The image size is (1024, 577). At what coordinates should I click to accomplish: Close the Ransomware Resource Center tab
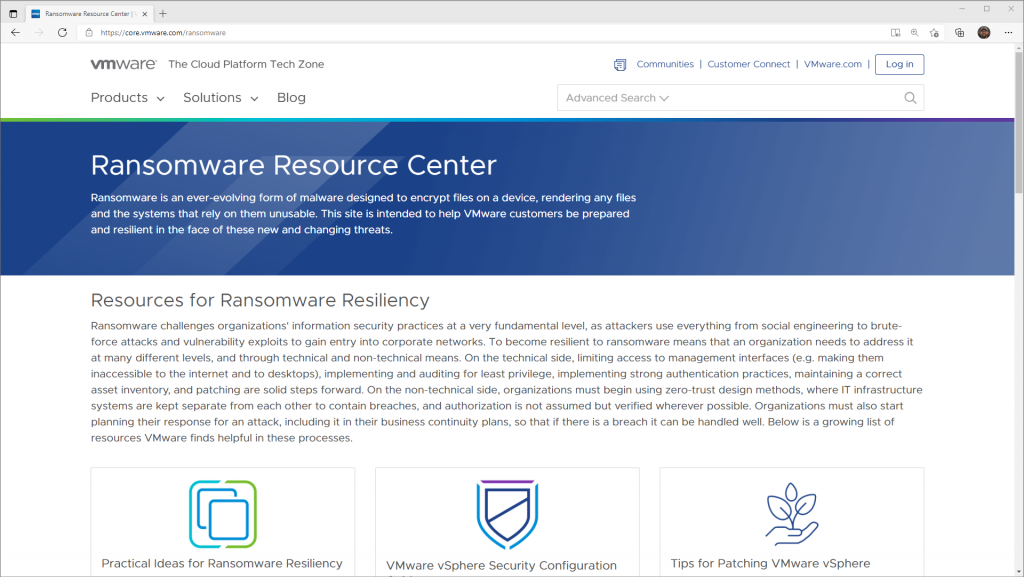point(145,14)
